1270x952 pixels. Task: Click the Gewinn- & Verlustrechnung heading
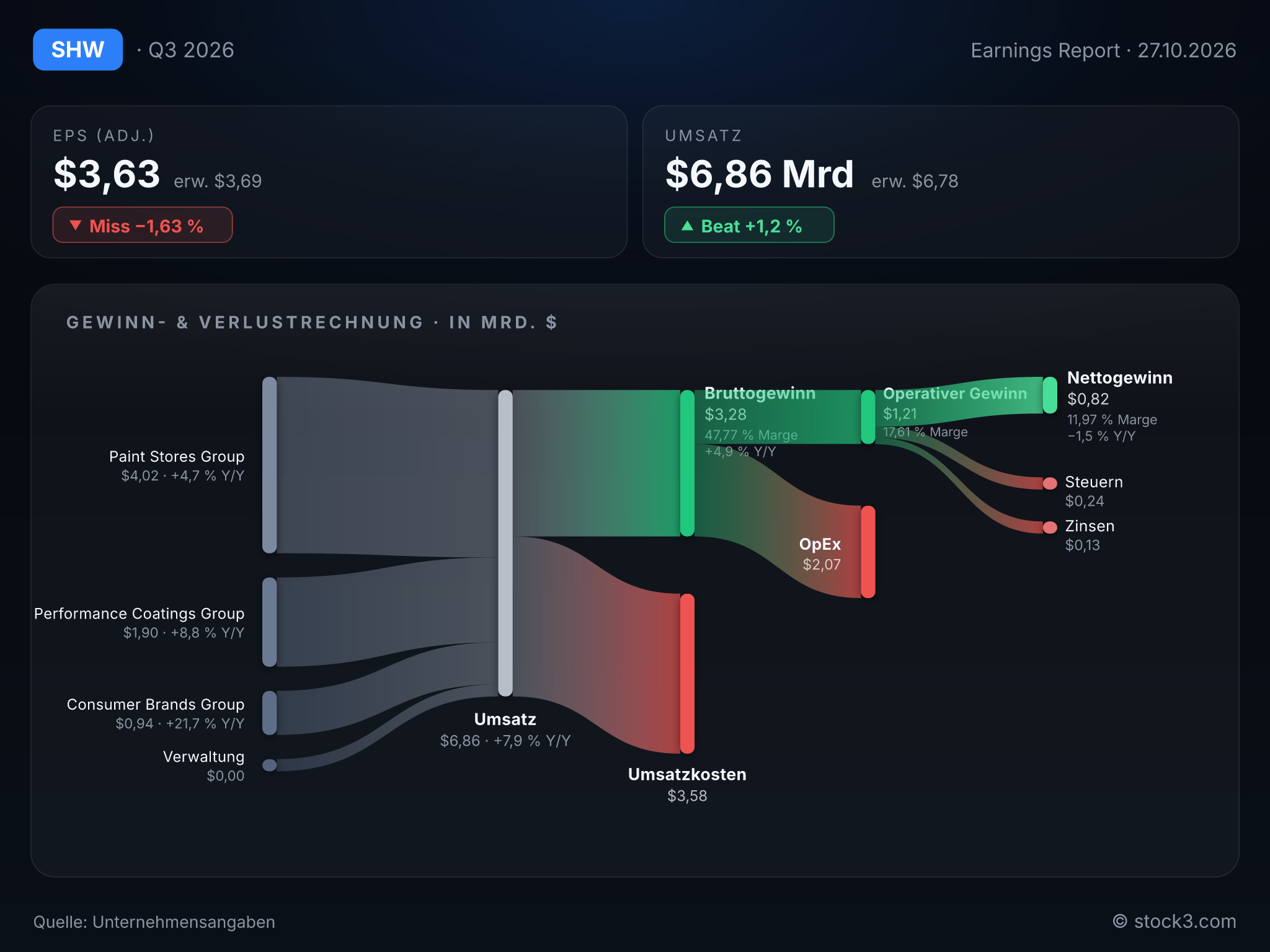(312, 322)
